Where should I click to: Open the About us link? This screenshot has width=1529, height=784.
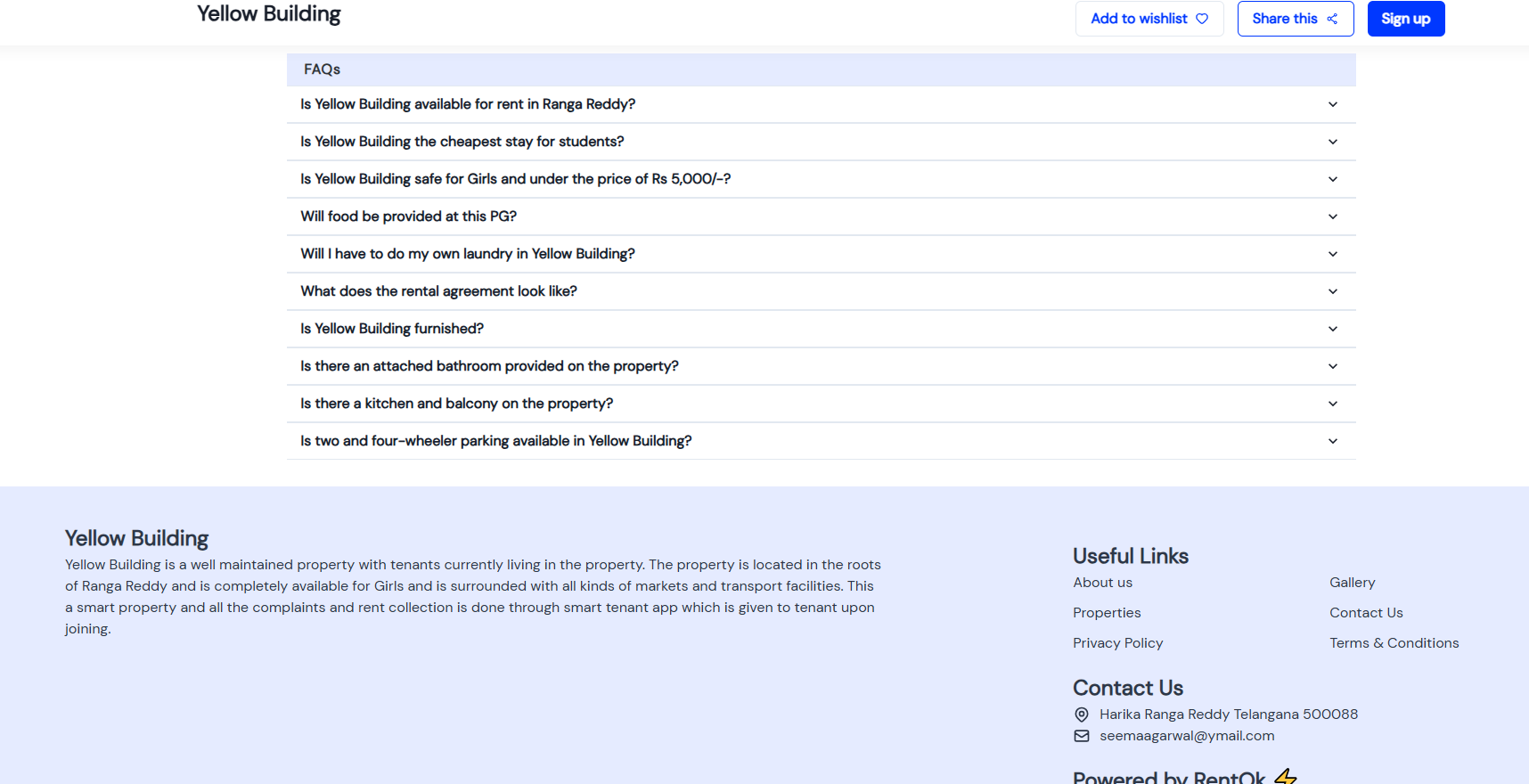pos(1102,583)
